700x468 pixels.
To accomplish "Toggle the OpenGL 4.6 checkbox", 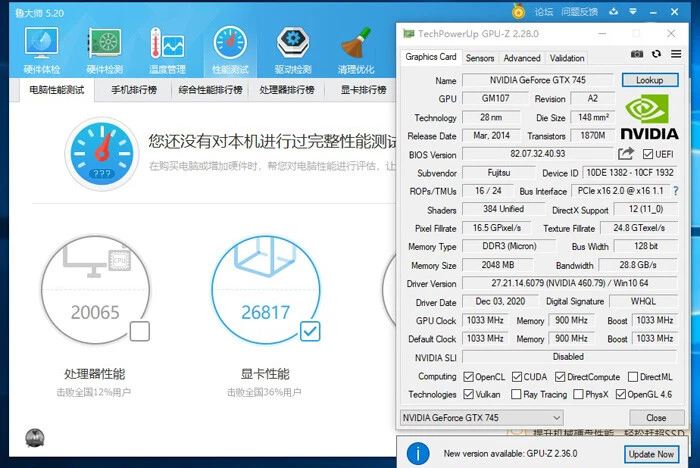I will 621,394.
